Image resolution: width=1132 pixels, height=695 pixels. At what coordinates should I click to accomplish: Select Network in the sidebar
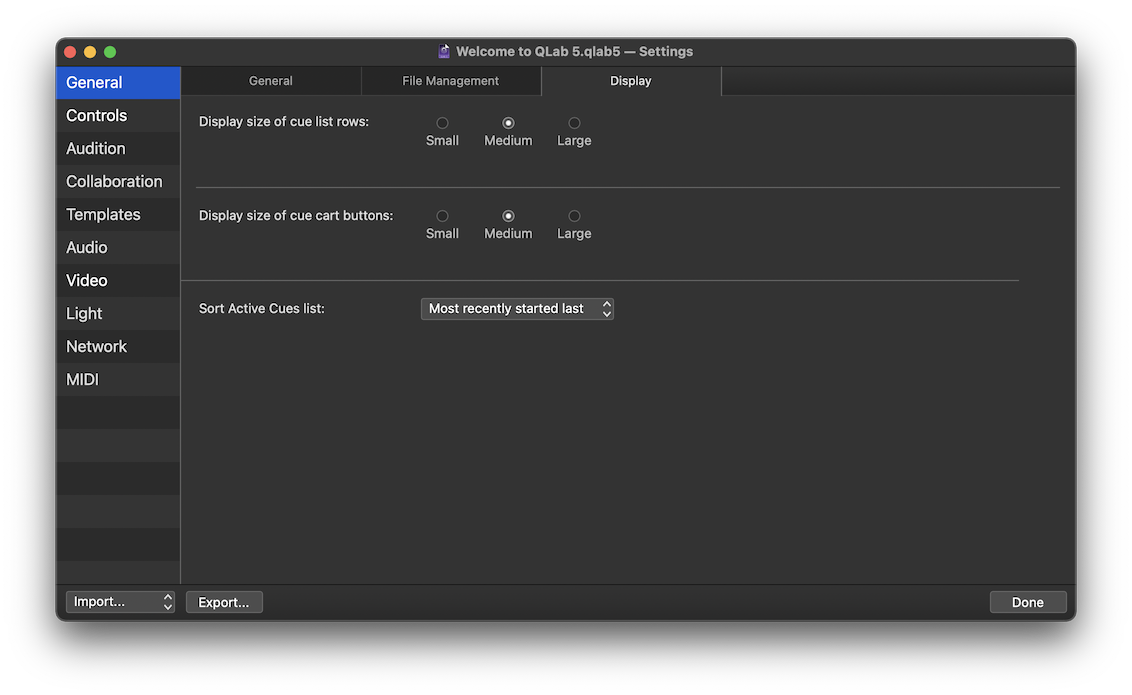tap(96, 347)
